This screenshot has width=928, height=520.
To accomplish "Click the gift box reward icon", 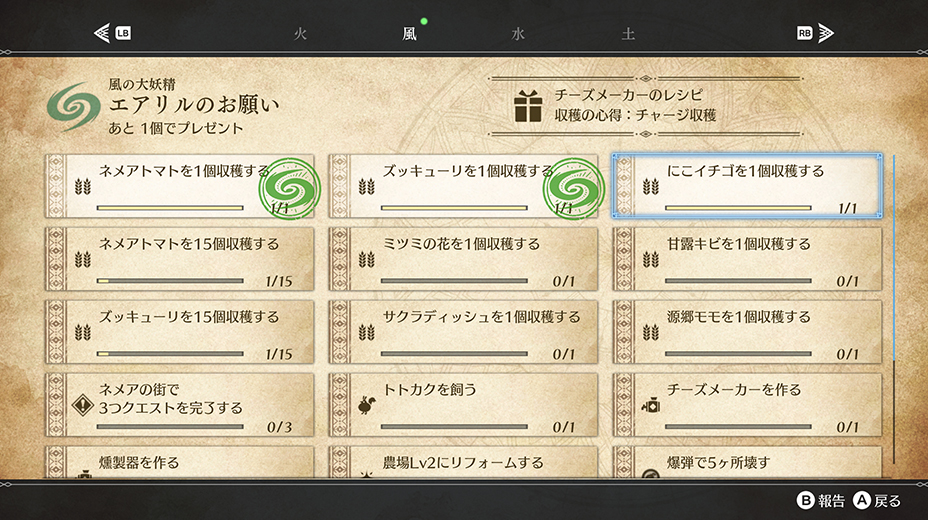I will [x=528, y=106].
